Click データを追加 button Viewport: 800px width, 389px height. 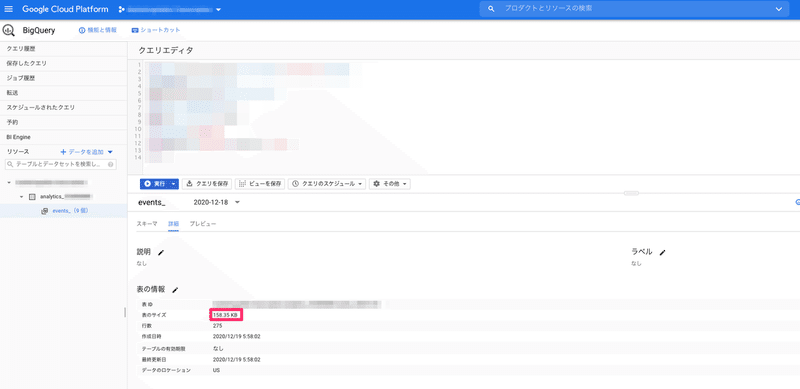coord(82,152)
